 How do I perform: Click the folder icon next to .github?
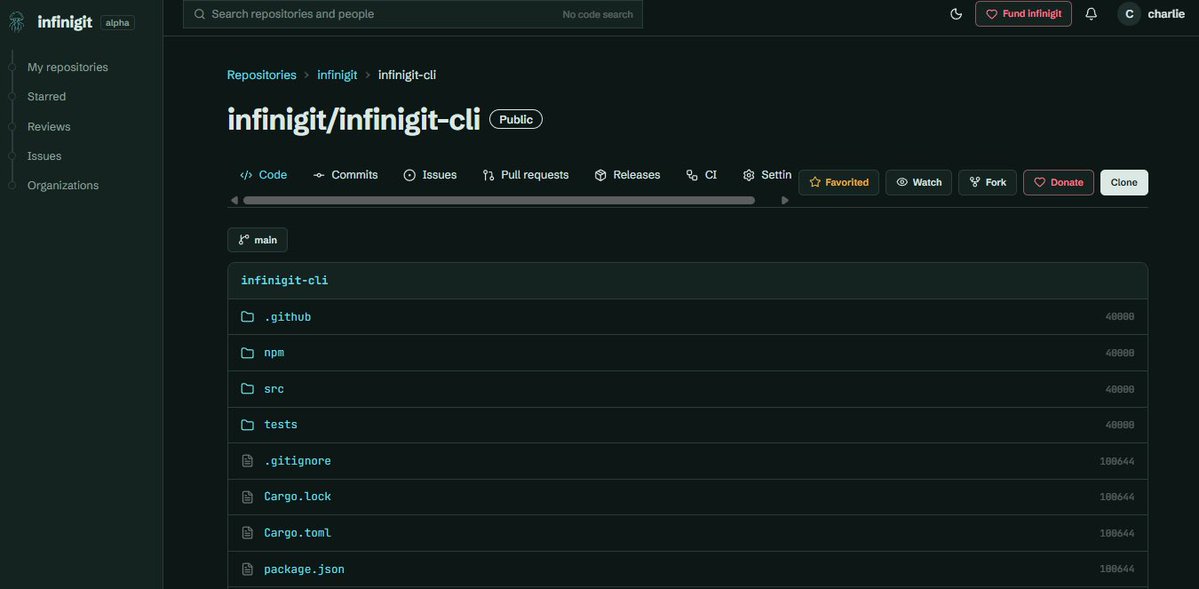[247, 317]
